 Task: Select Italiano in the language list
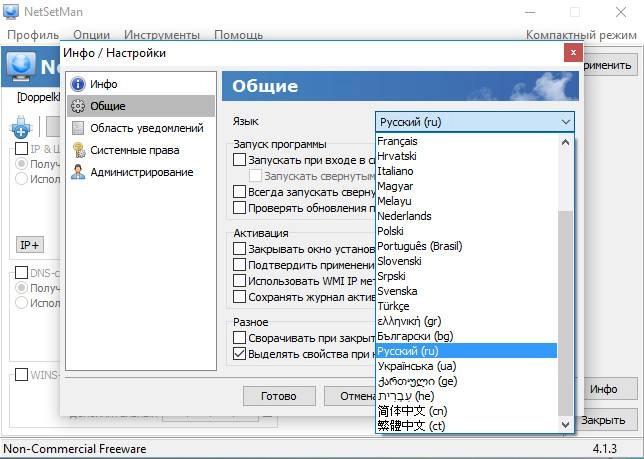click(467, 171)
